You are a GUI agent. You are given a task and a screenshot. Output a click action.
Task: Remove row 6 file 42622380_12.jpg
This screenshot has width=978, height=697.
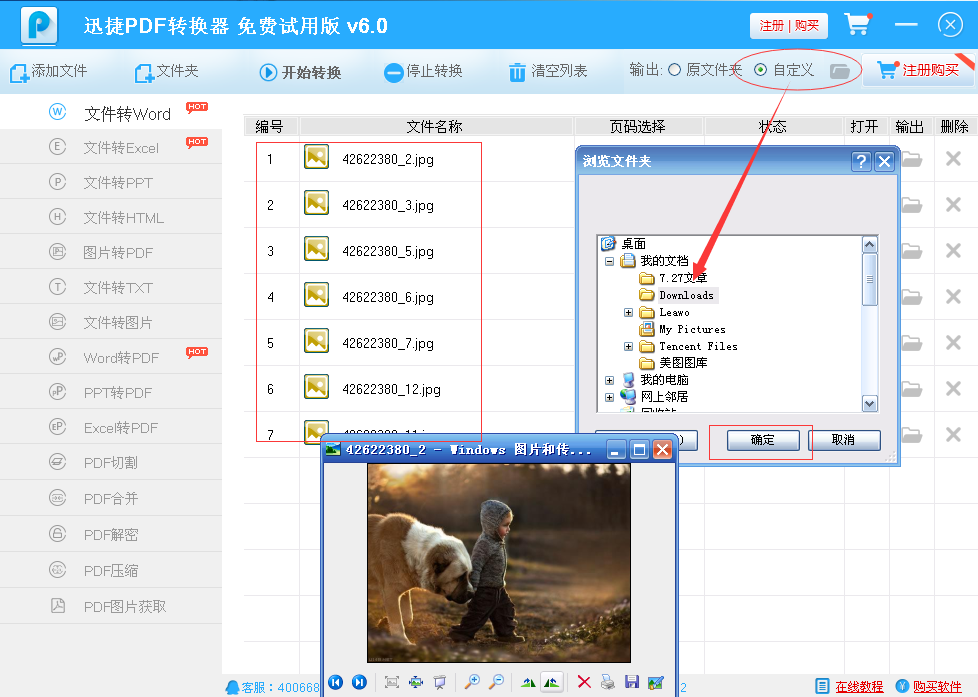tap(953, 388)
